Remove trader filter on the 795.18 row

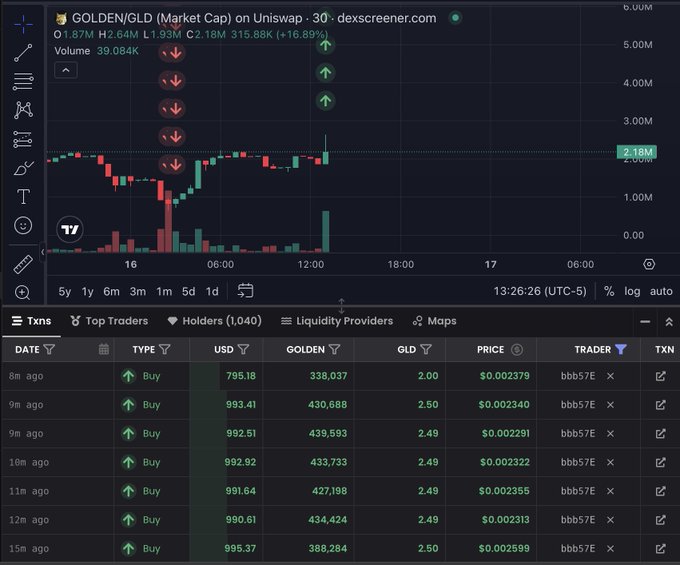tap(610, 376)
